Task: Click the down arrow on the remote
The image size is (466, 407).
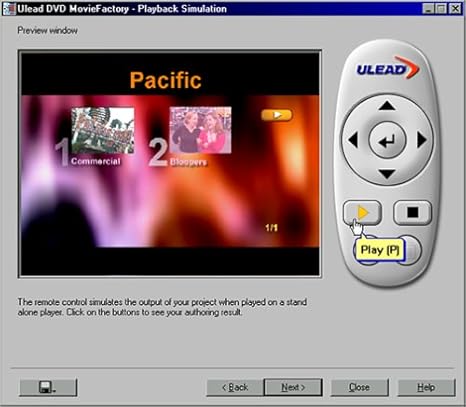Action: 387,174
